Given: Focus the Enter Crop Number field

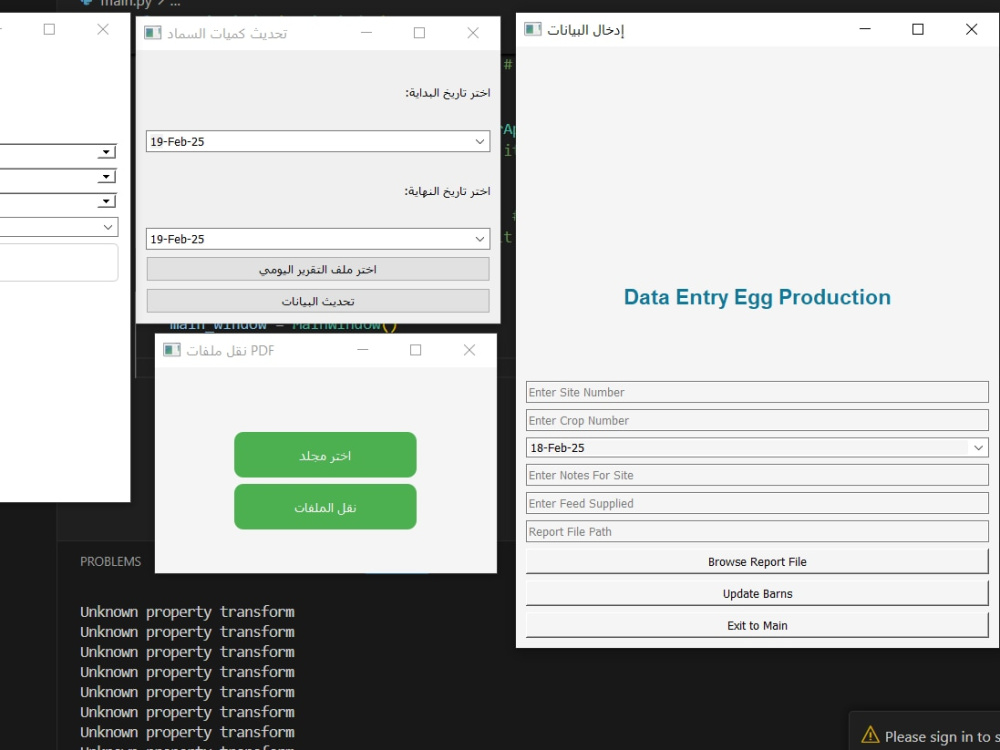Looking at the screenshot, I should (x=757, y=420).
